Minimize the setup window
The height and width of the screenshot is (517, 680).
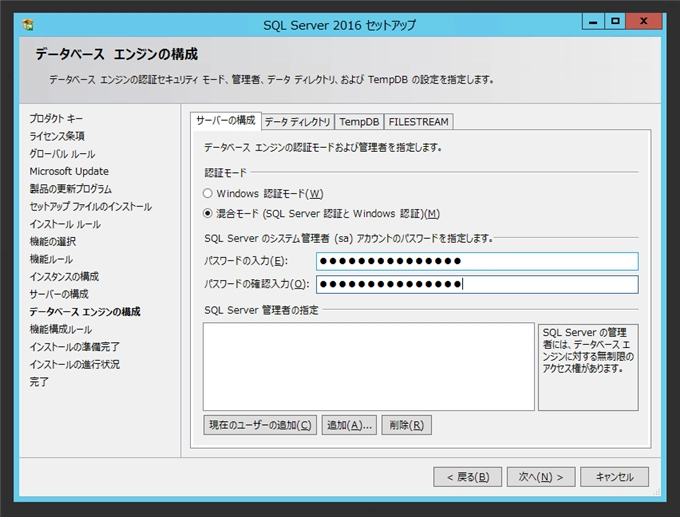[x=593, y=21]
